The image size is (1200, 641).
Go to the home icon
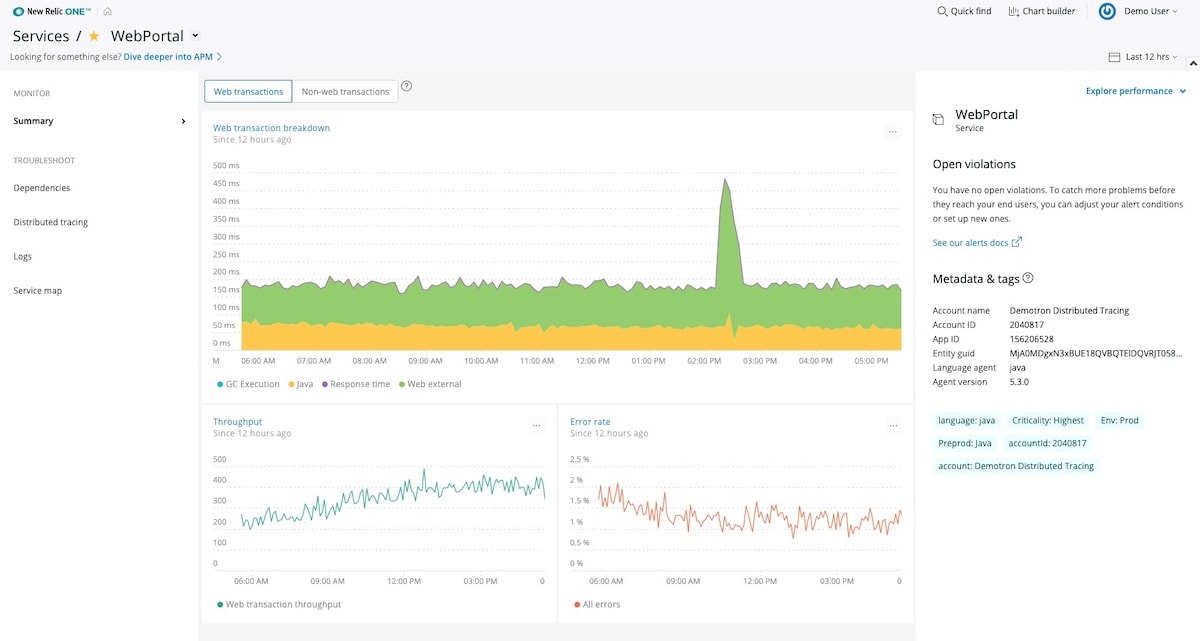107,11
